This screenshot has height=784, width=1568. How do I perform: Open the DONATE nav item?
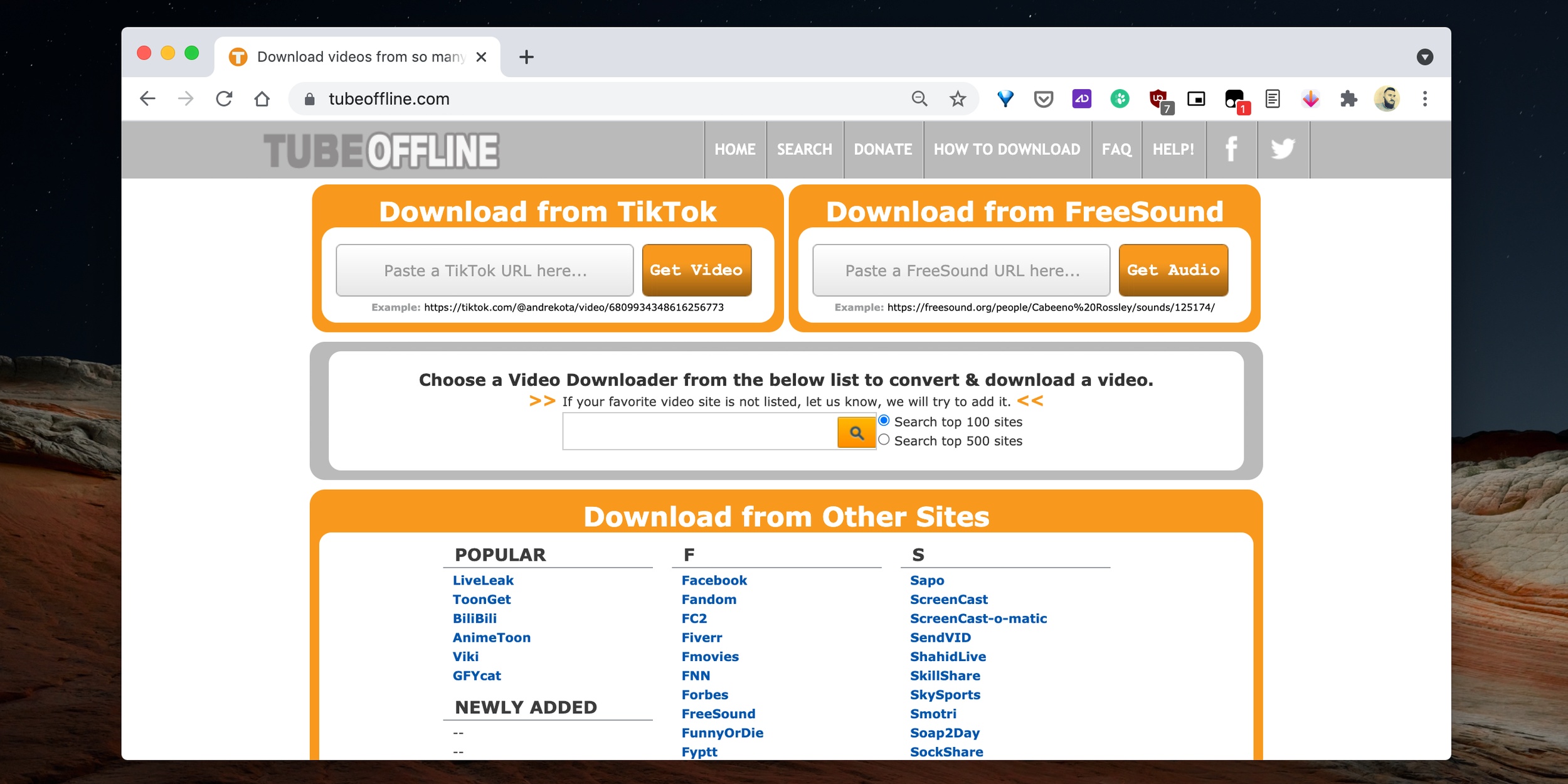tap(883, 149)
